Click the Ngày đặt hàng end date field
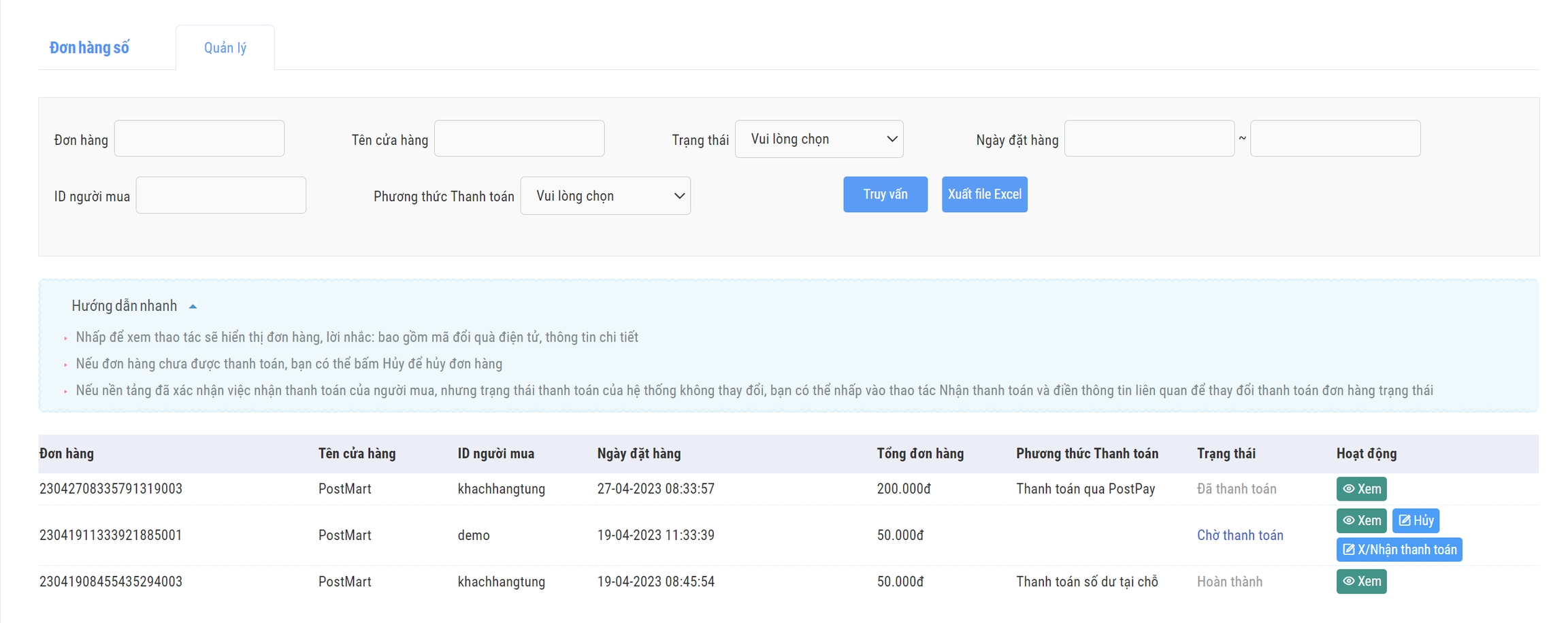Image resolution: width=1568 pixels, height=623 pixels. (1335, 139)
